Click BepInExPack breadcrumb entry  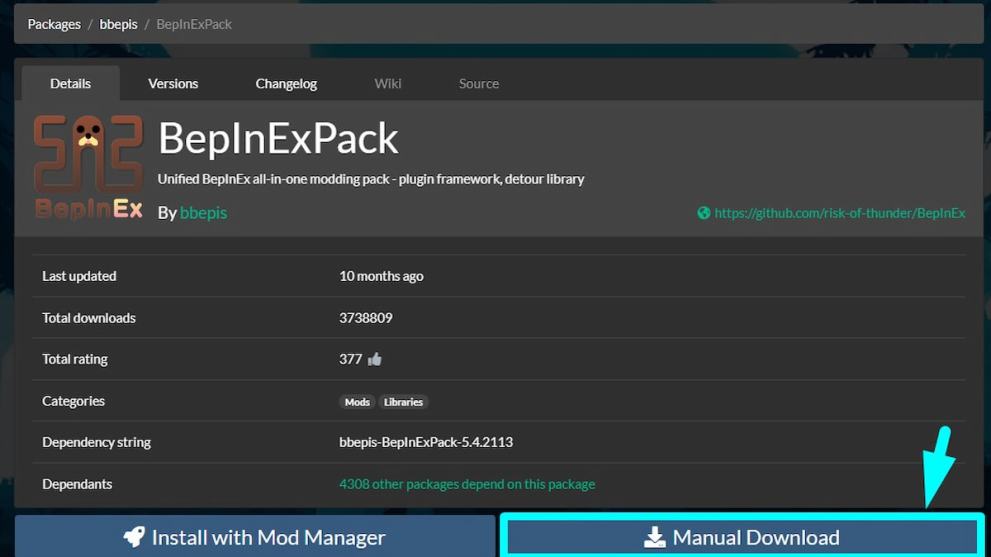194,24
